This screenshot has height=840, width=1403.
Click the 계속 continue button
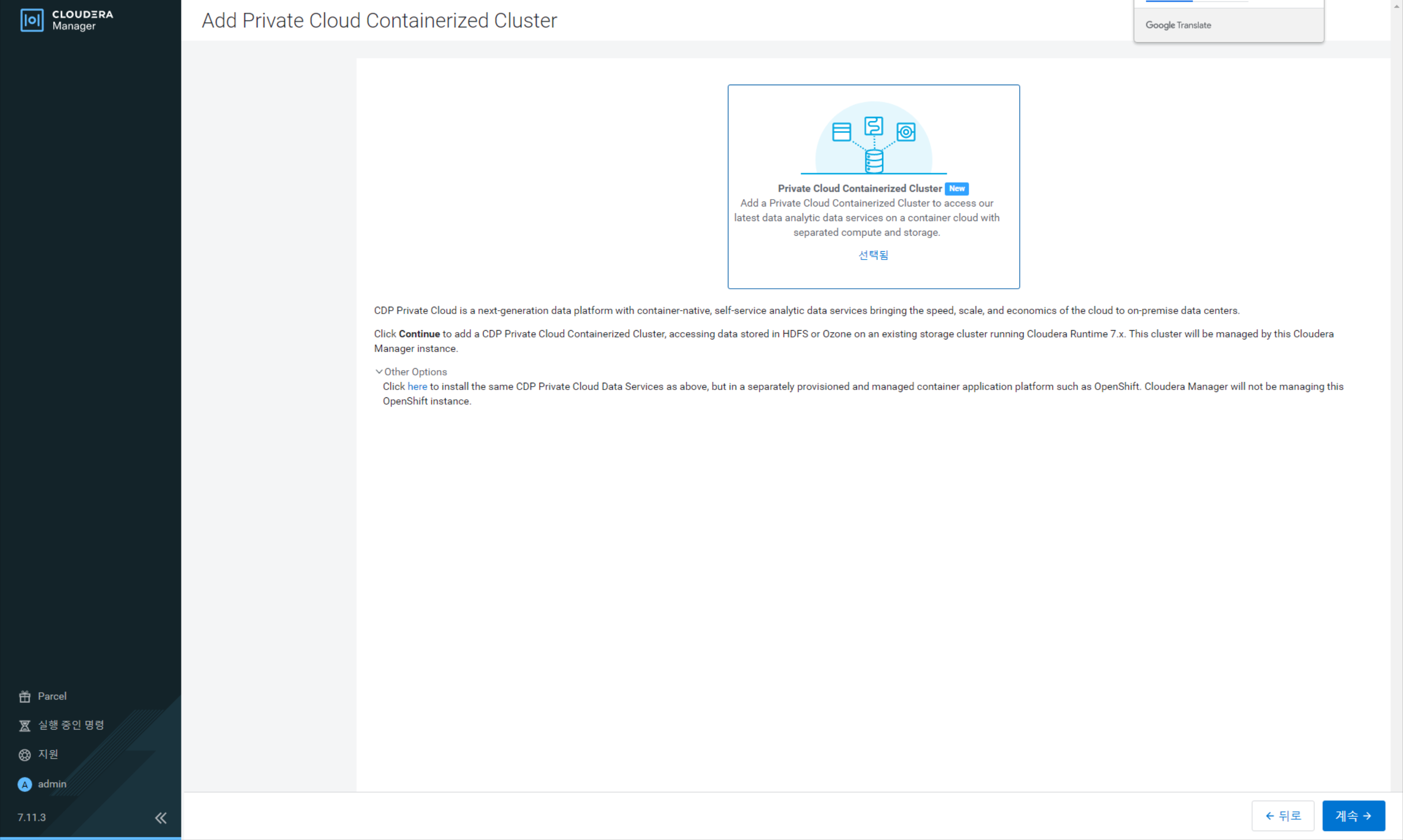click(1353, 816)
